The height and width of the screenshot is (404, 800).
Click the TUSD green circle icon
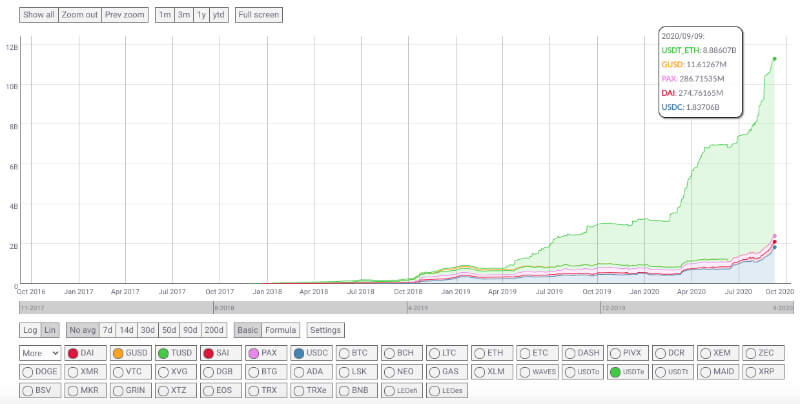163,353
